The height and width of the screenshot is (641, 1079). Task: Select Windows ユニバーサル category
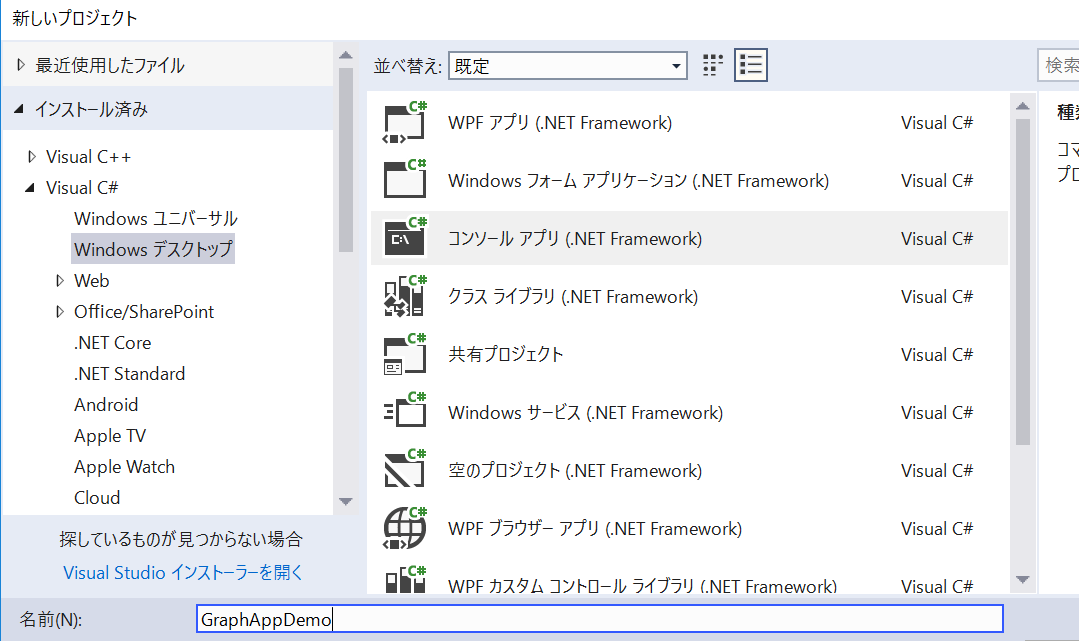(156, 218)
